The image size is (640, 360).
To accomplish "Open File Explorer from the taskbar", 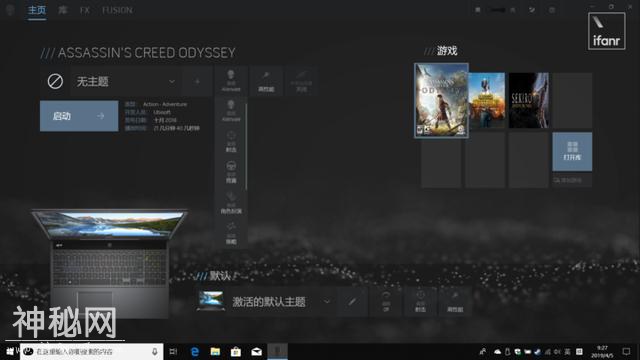I will click(x=216, y=351).
